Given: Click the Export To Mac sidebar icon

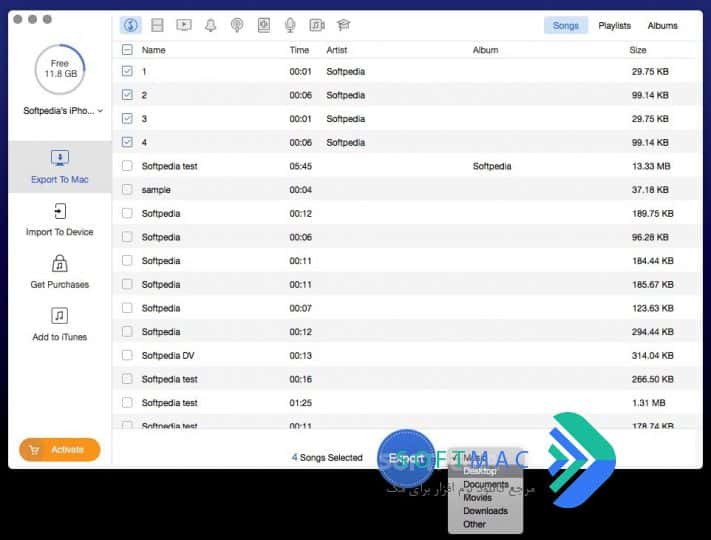Looking at the screenshot, I should coord(59,158).
